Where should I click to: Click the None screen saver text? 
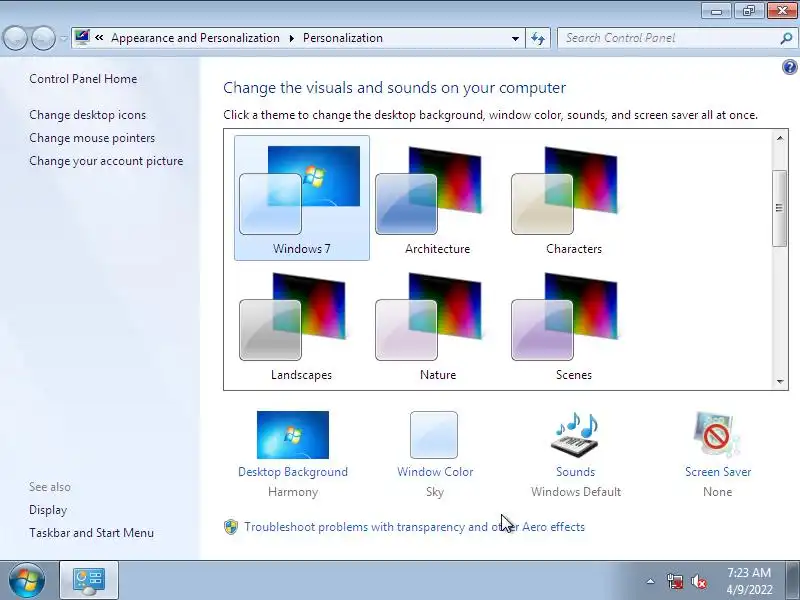coord(717,492)
